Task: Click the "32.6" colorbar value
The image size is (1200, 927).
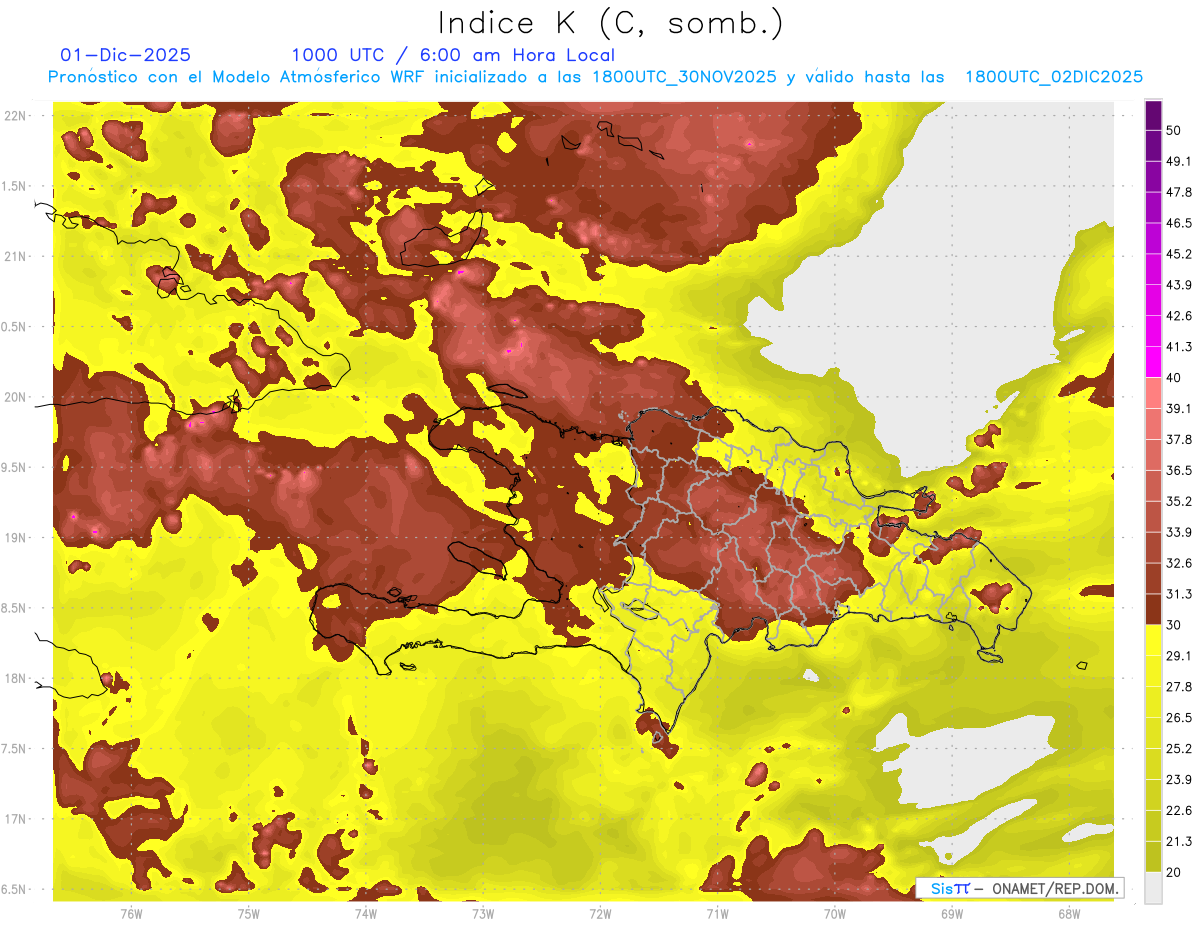Action: click(x=1179, y=563)
